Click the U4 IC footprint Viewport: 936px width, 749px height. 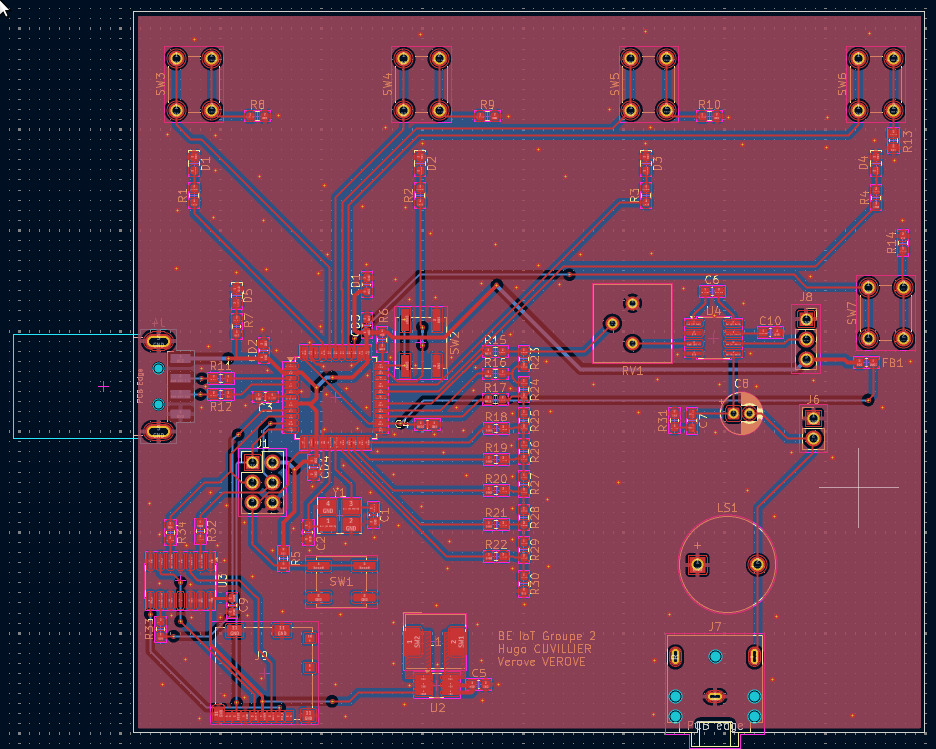click(713, 337)
